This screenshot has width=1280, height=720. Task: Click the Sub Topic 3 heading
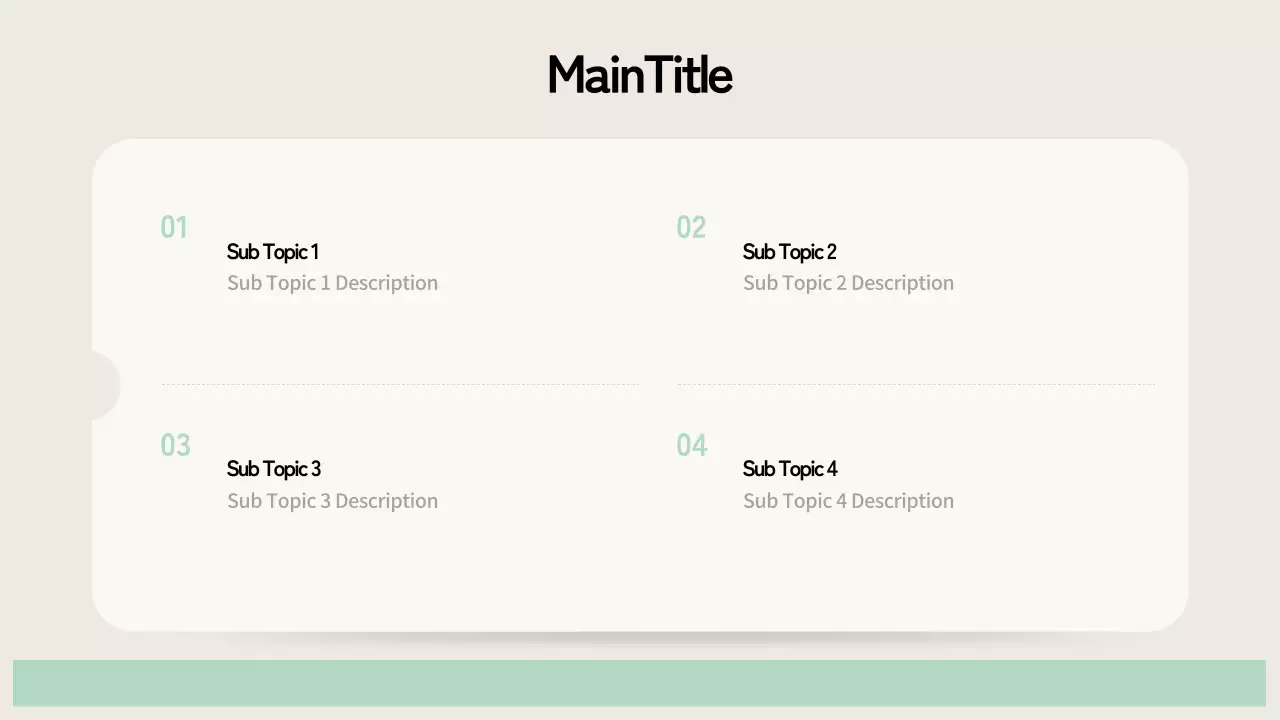pyautogui.click(x=274, y=469)
